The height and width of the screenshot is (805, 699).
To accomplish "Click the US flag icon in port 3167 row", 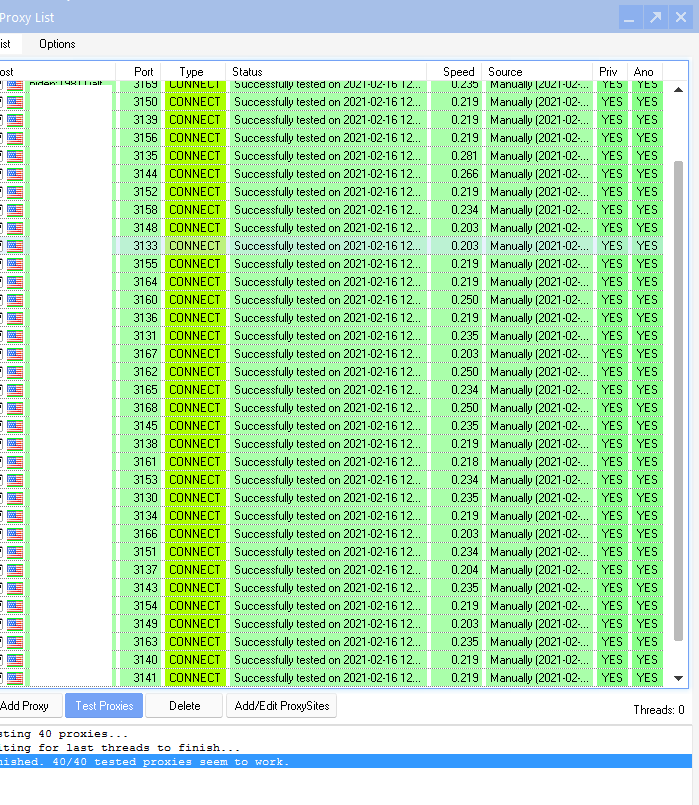I will click(x=15, y=354).
